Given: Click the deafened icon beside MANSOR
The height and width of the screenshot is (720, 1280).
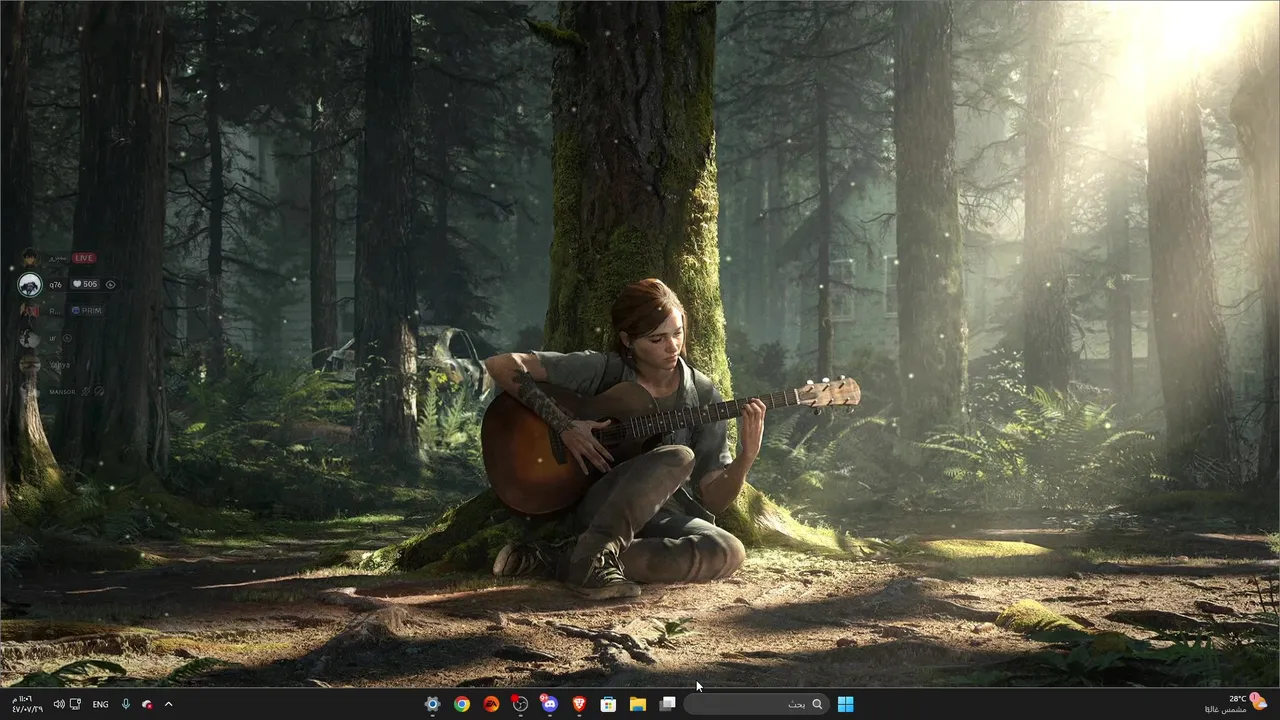Looking at the screenshot, I should (x=99, y=391).
